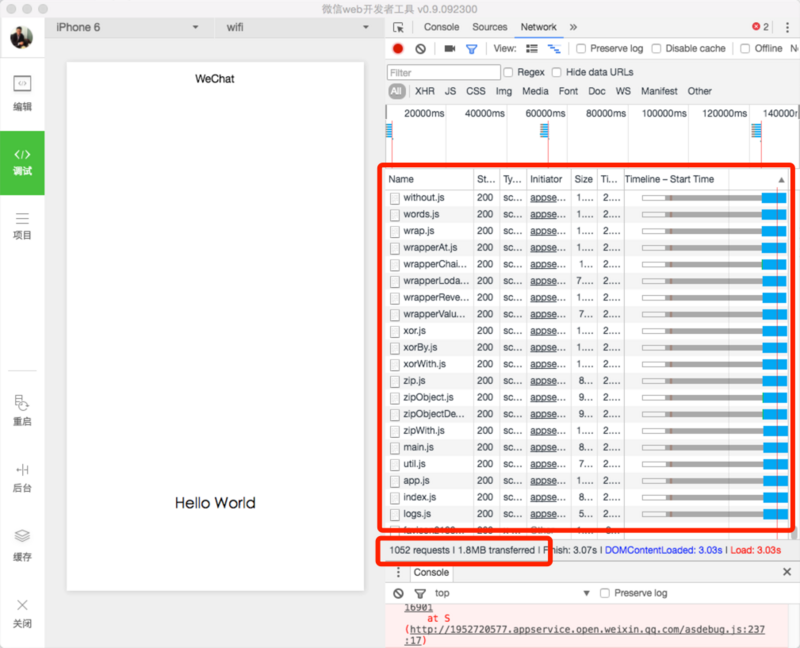Switch to the Sources tab
The height and width of the screenshot is (648, 800).
point(489,27)
